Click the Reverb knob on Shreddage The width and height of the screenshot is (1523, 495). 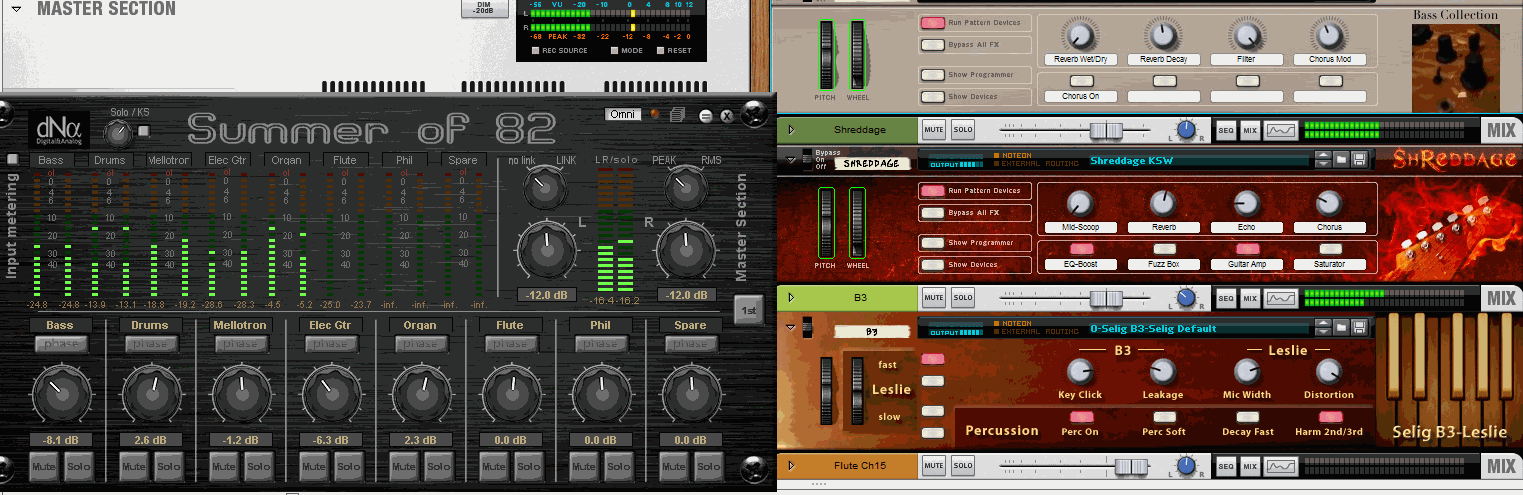click(x=1162, y=203)
